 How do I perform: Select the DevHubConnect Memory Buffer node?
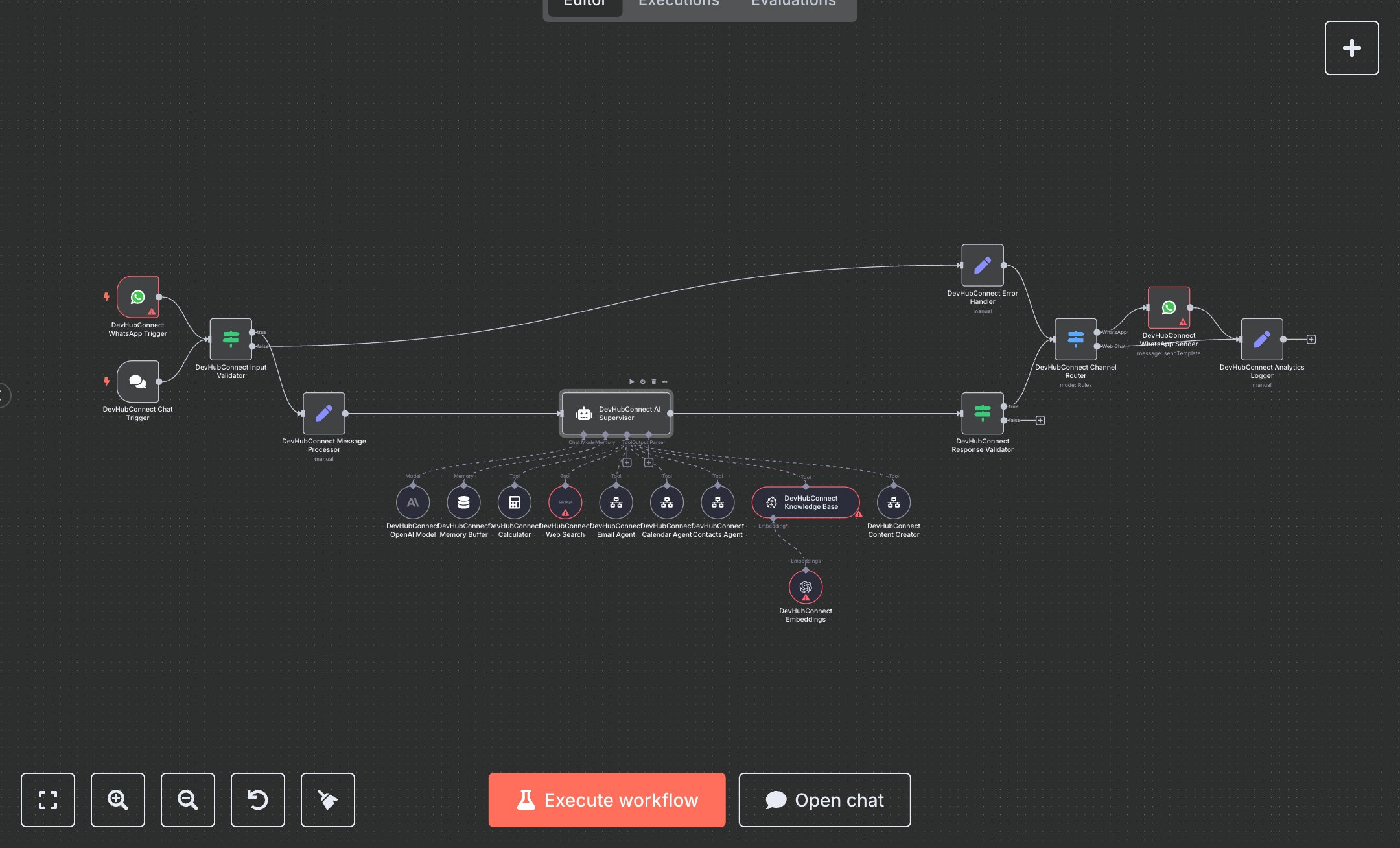click(x=463, y=502)
